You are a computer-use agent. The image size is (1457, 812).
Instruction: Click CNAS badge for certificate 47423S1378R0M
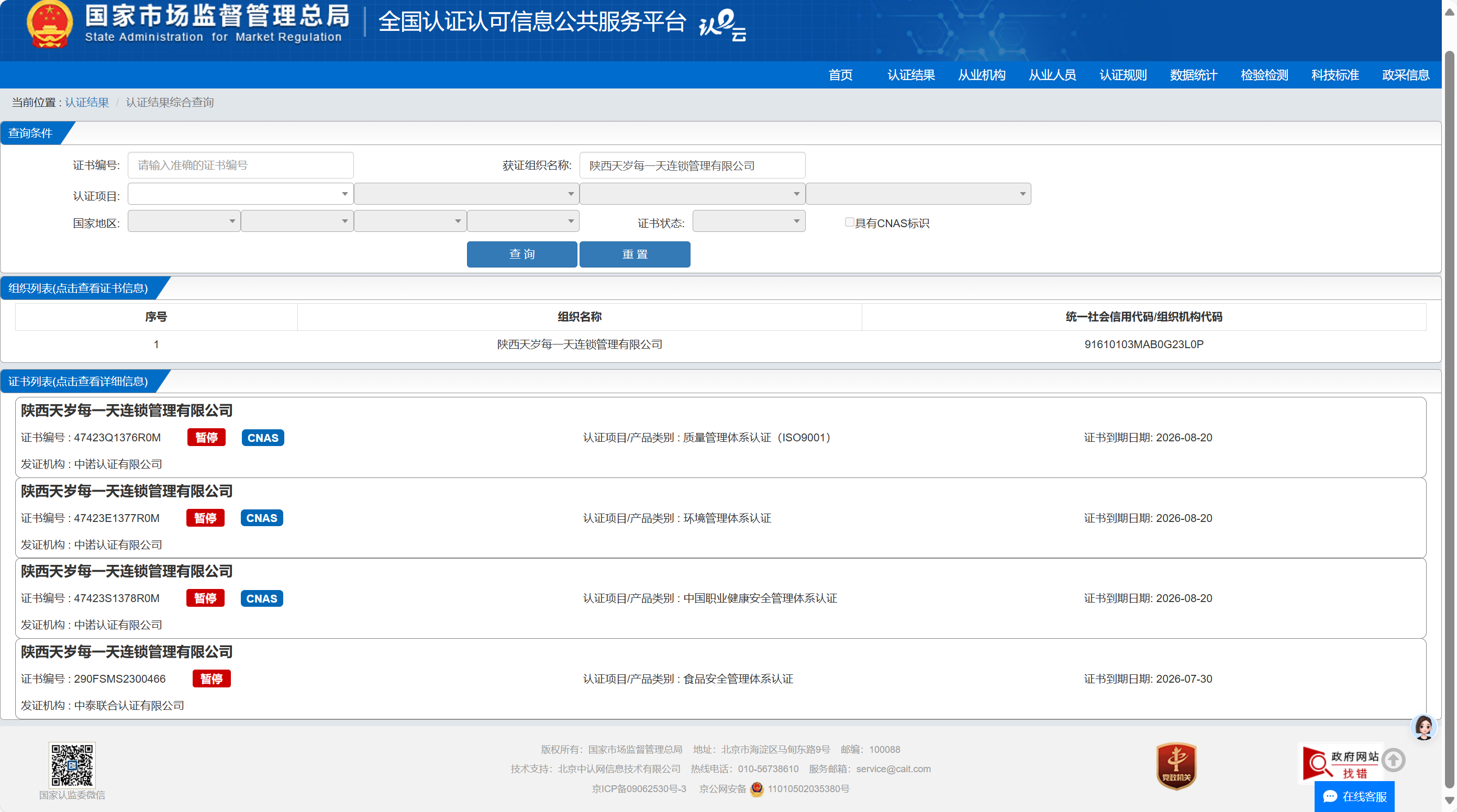pos(262,598)
